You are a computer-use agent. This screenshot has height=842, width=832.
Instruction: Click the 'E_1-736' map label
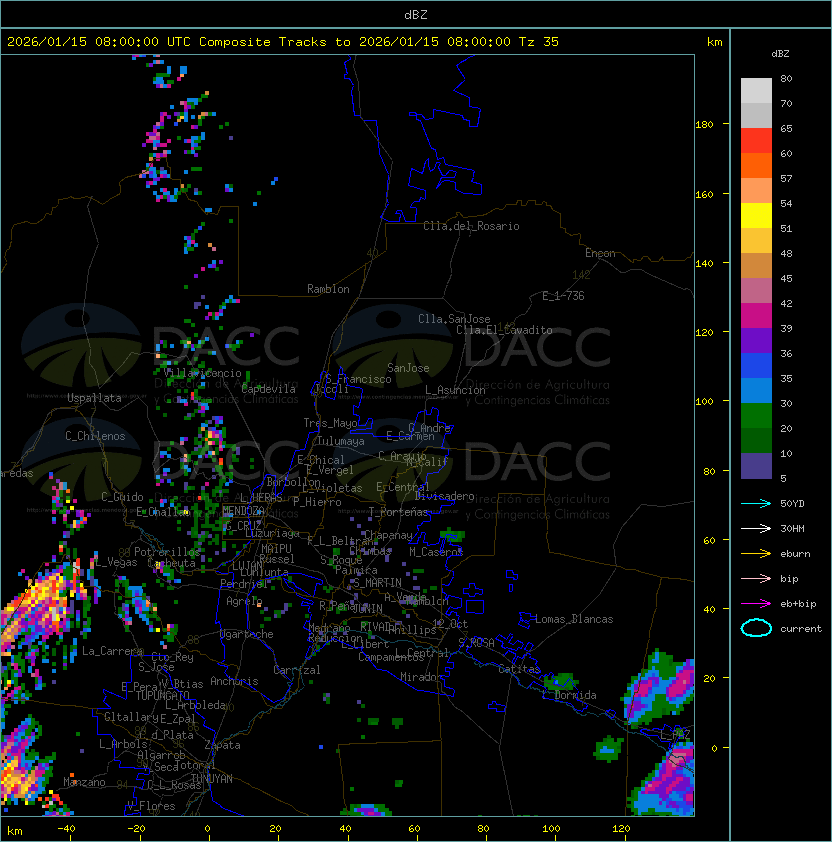coord(563,296)
